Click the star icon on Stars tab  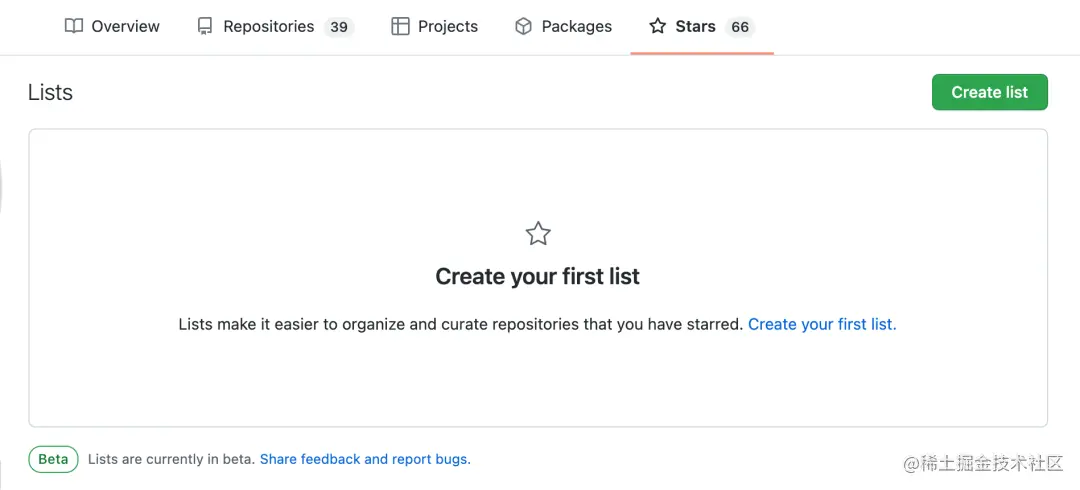[x=657, y=26]
